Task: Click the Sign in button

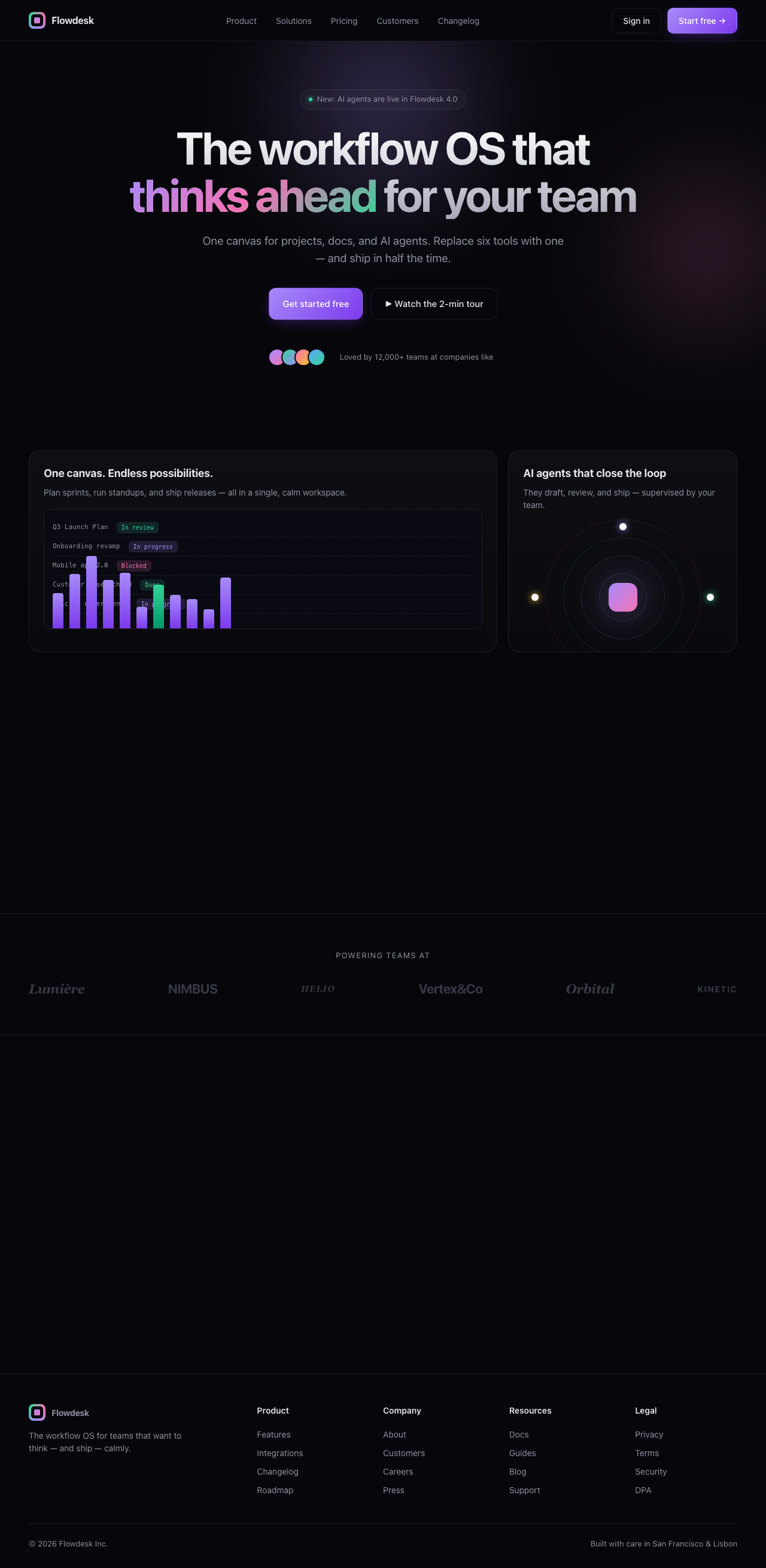Action: [x=636, y=21]
